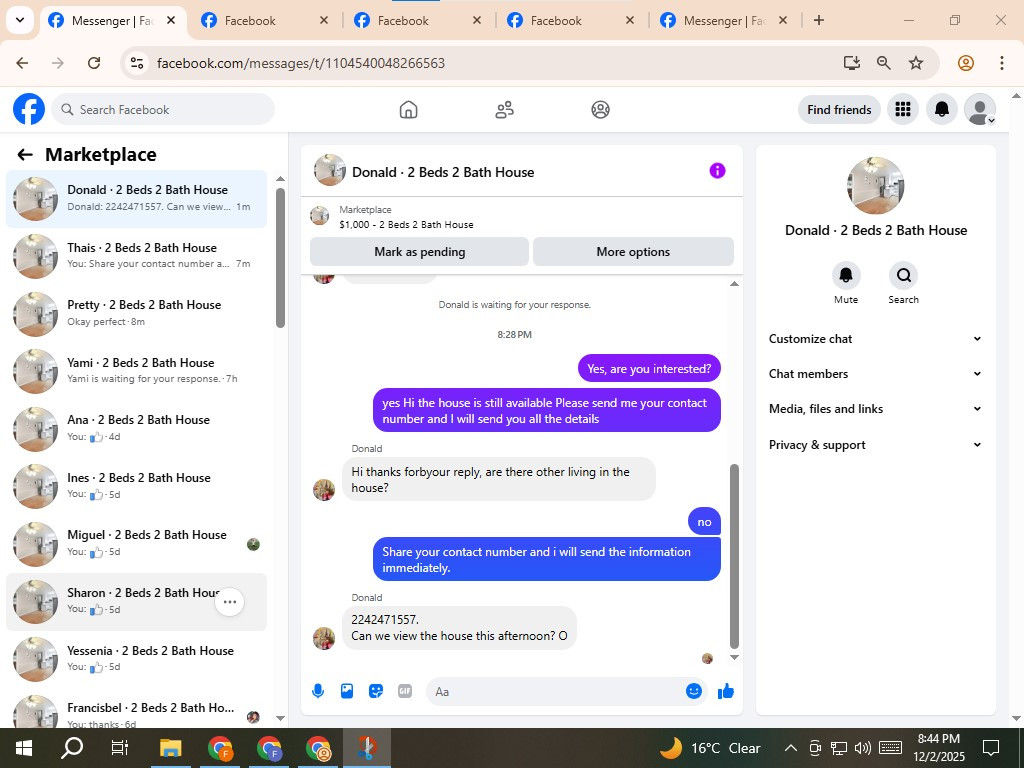Show hidden system tray icons

pos(790,748)
